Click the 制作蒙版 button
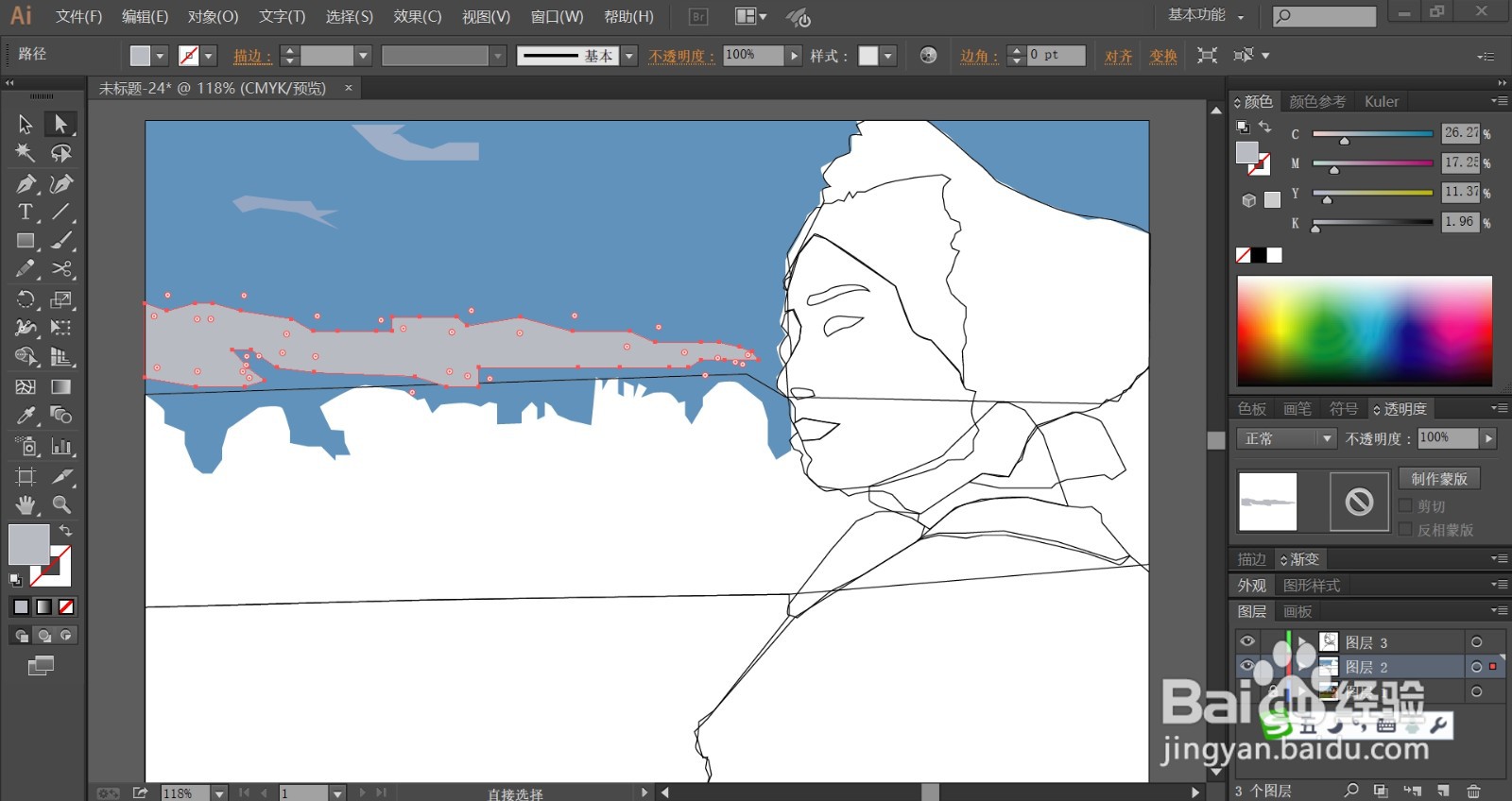The image size is (1512, 801). click(1439, 479)
